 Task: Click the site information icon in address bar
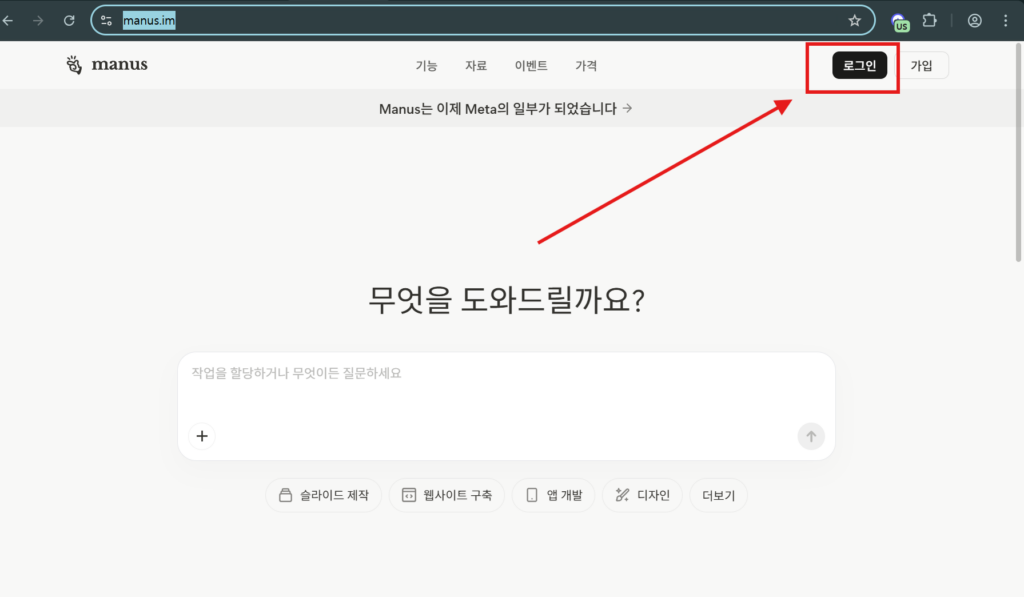(x=107, y=20)
